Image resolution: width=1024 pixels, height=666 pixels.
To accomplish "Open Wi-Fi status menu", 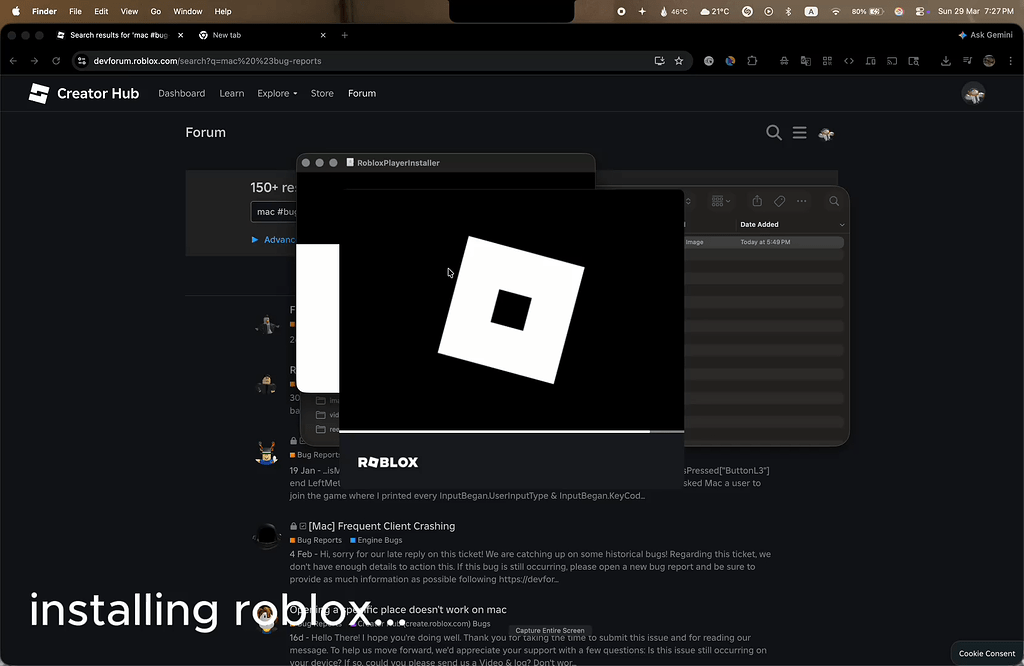I will [835, 11].
